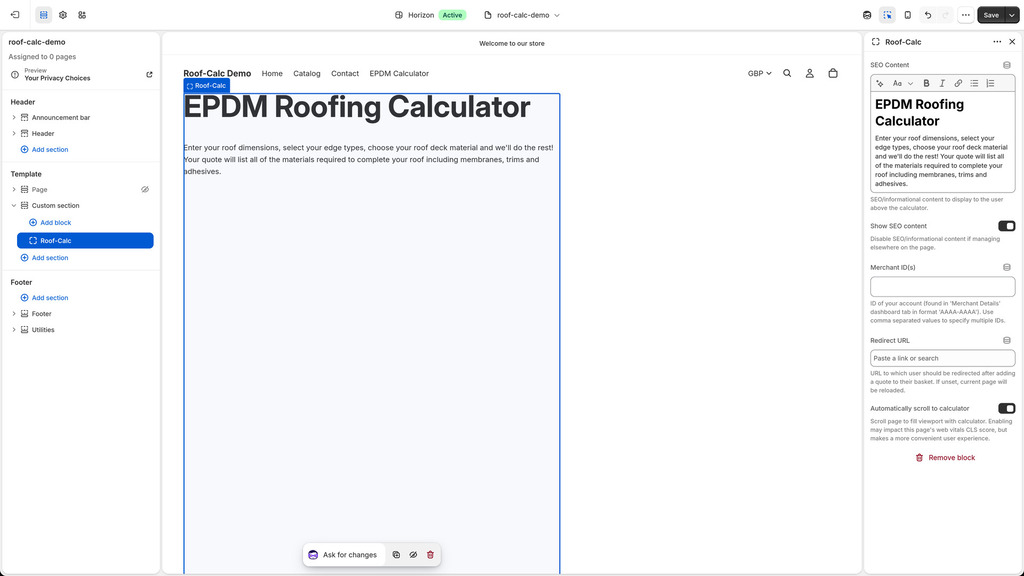Add section under Footer group
1024x576 pixels.
pyautogui.click(x=44, y=298)
